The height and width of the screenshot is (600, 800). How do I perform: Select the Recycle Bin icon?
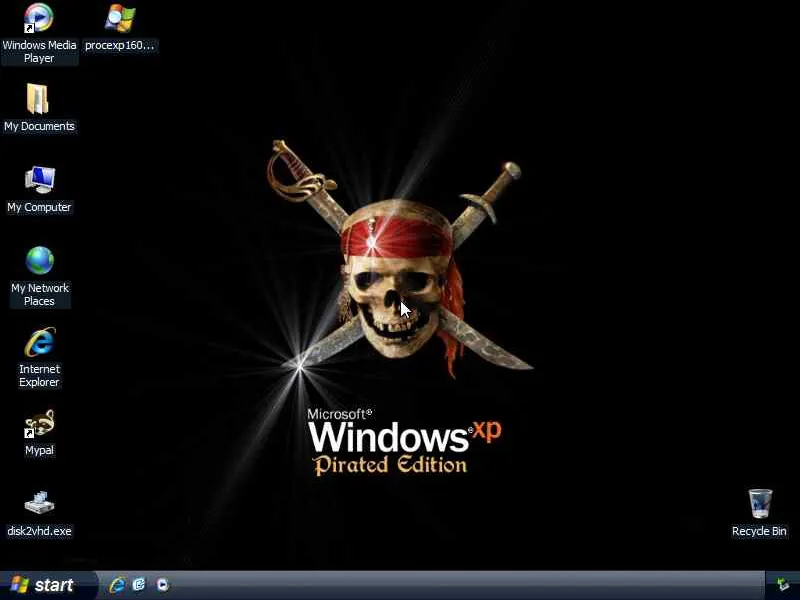click(760, 504)
